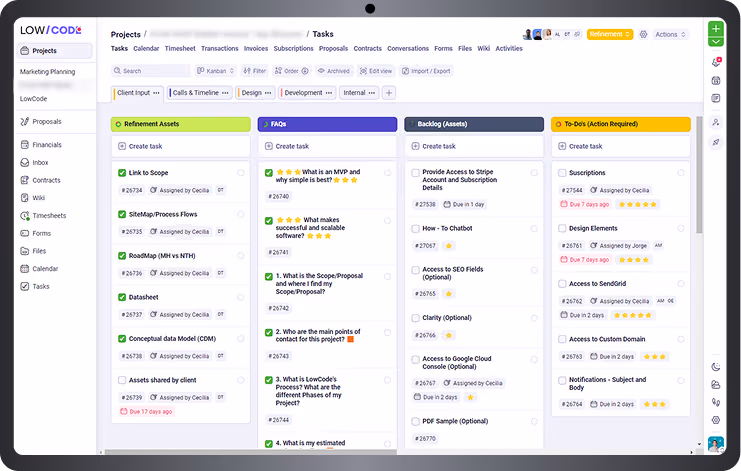Open Contracts in the left sidebar
The image size is (741, 471).
point(40,180)
